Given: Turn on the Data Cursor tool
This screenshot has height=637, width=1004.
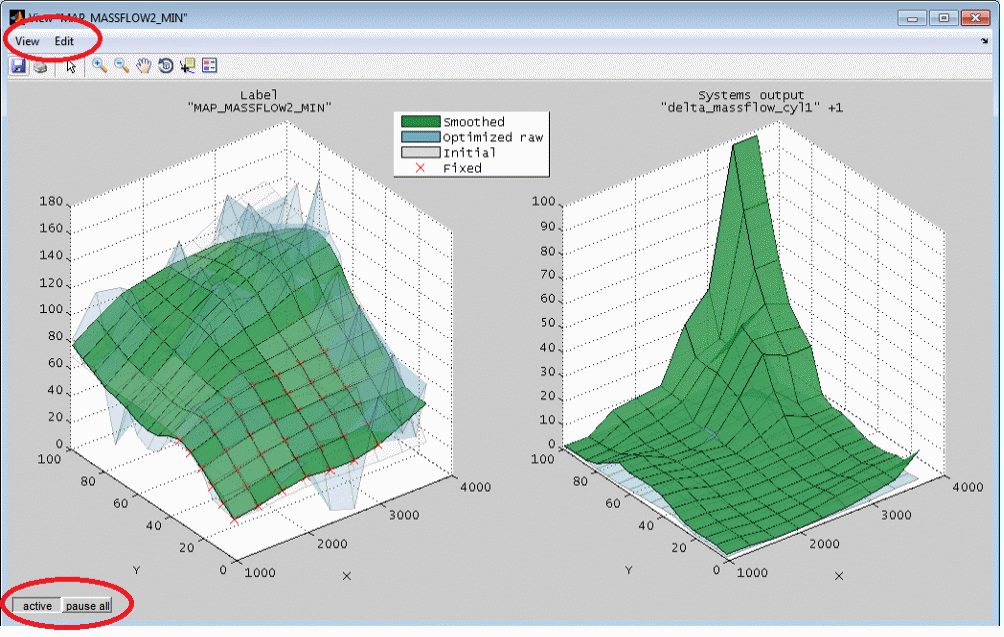Looking at the screenshot, I should pyautogui.click(x=187, y=65).
